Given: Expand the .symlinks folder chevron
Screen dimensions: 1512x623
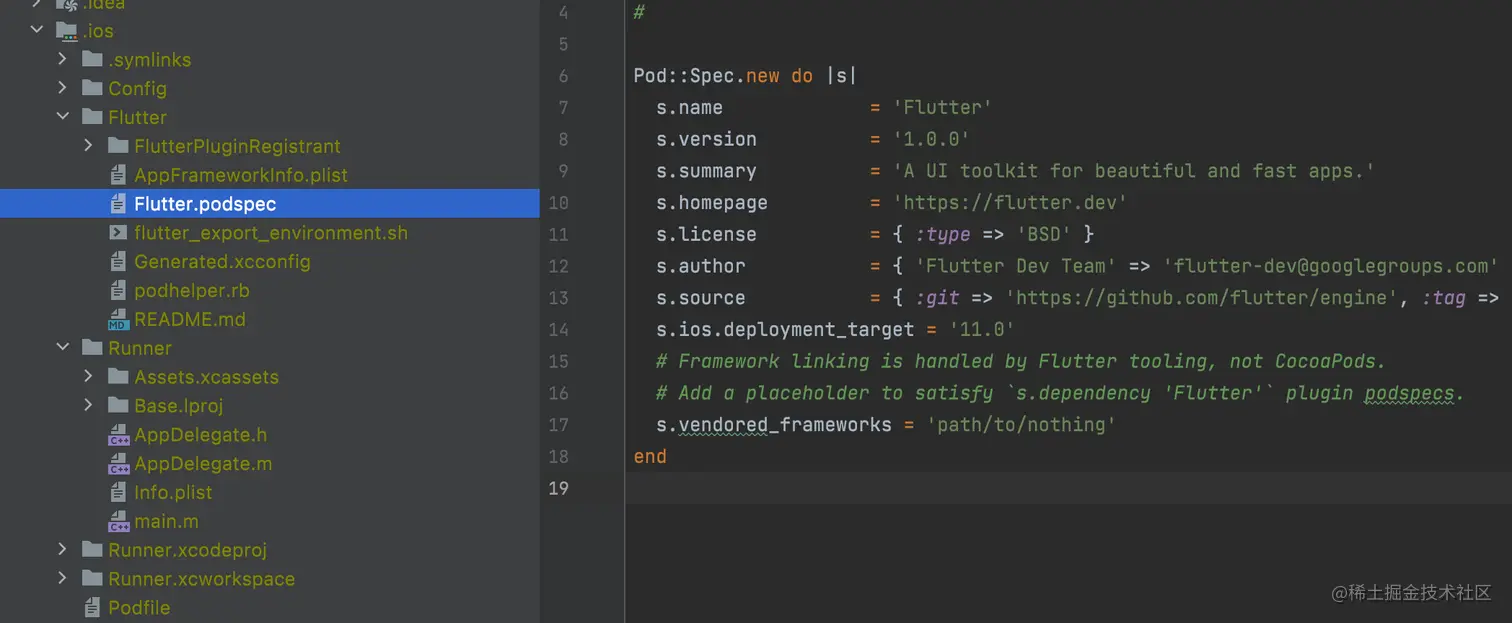Looking at the screenshot, I should (62, 59).
